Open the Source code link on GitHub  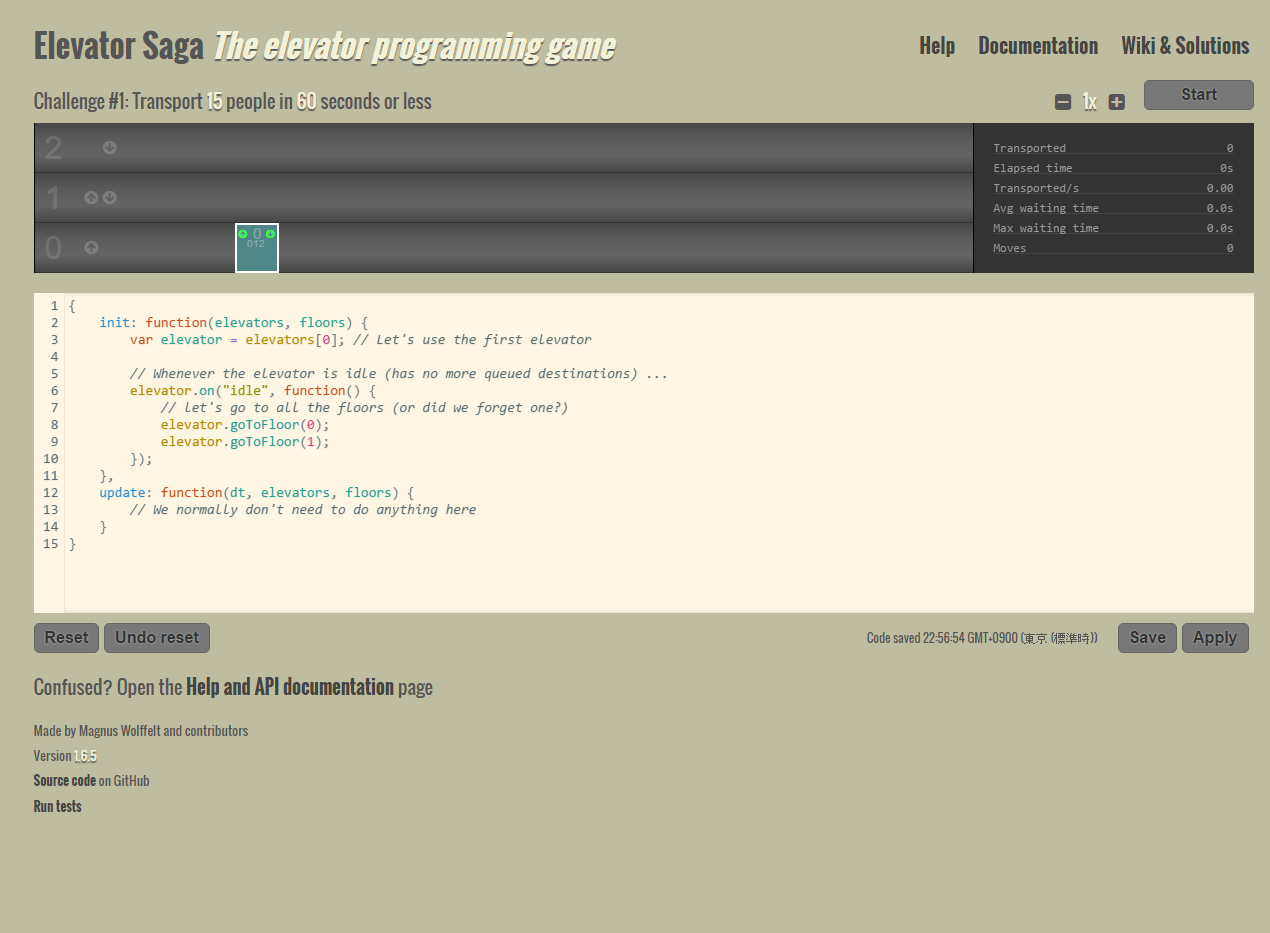pyautogui.click(x=65, y=781)
